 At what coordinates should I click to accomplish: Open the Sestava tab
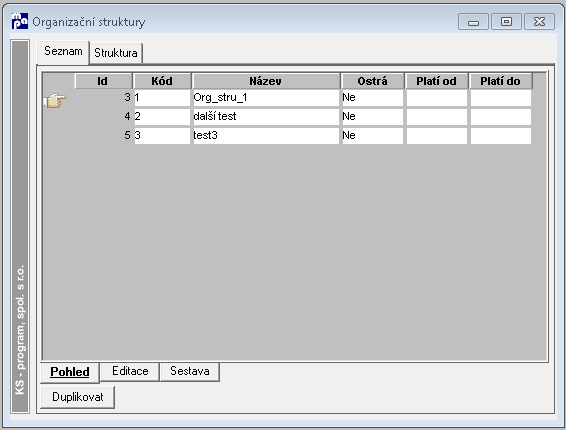click(190, 371)
